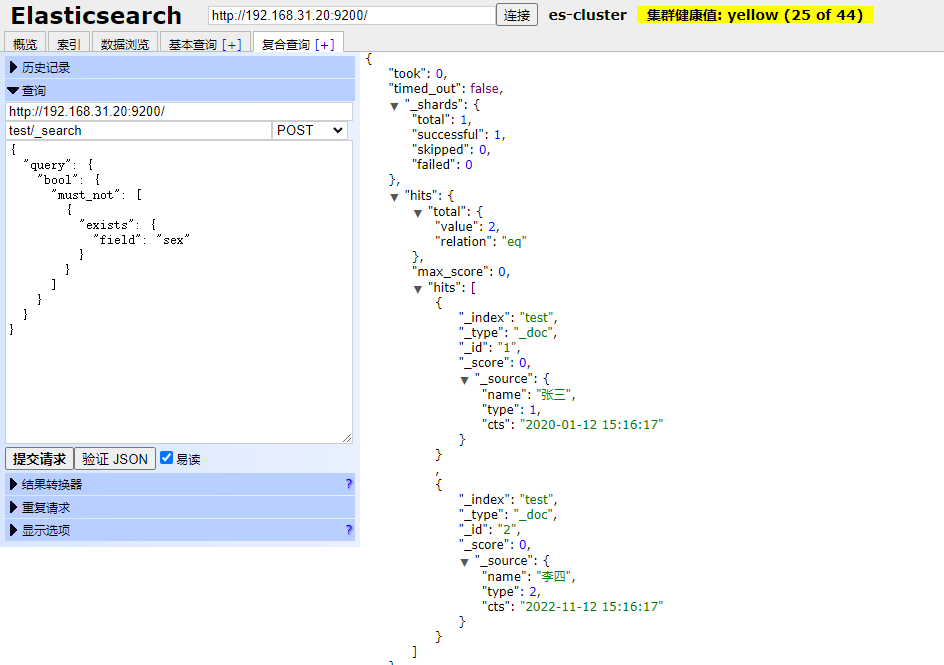This screenshot has width=944, height=665.
Task: Click the "must_not" line in query body
Action: coord(97,194)
